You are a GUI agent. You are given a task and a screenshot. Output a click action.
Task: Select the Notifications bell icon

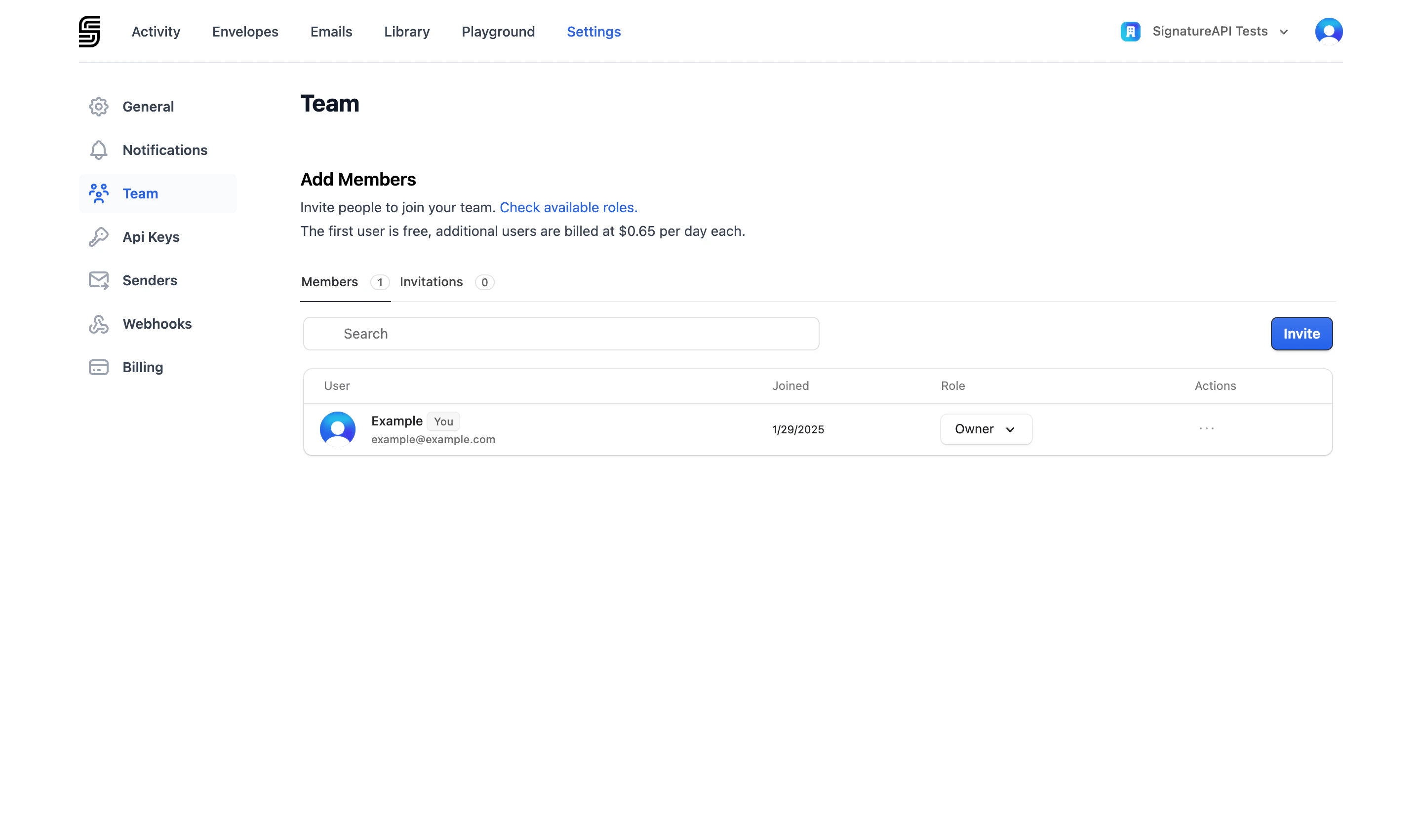(99, 150)
